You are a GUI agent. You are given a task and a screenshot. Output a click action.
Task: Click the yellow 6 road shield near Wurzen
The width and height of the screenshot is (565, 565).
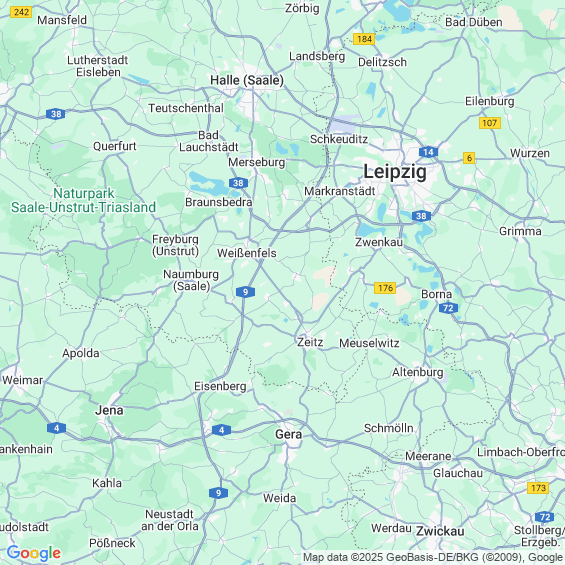(469, 158)
